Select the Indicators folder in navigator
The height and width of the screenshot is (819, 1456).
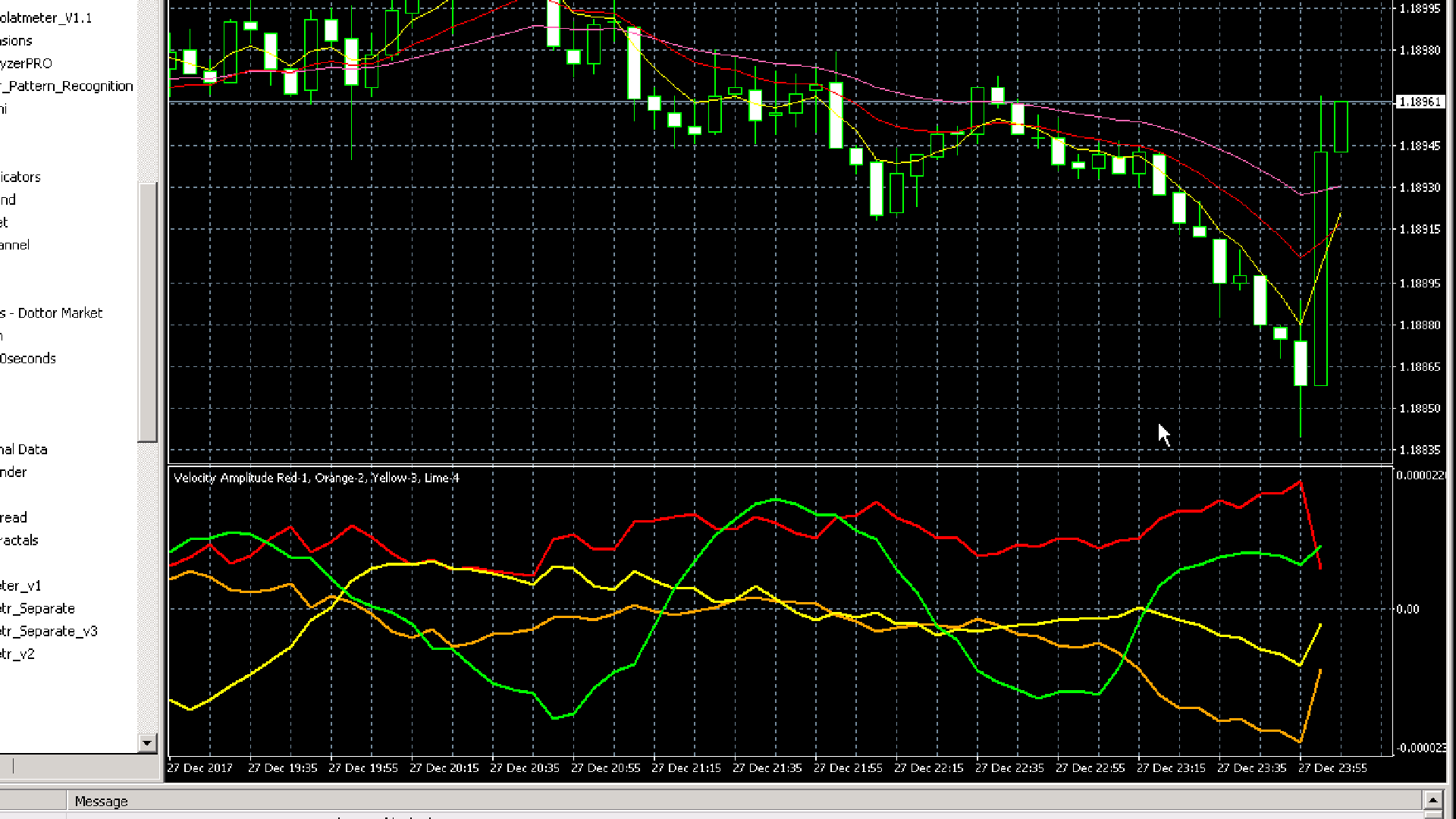click(20, 177)
